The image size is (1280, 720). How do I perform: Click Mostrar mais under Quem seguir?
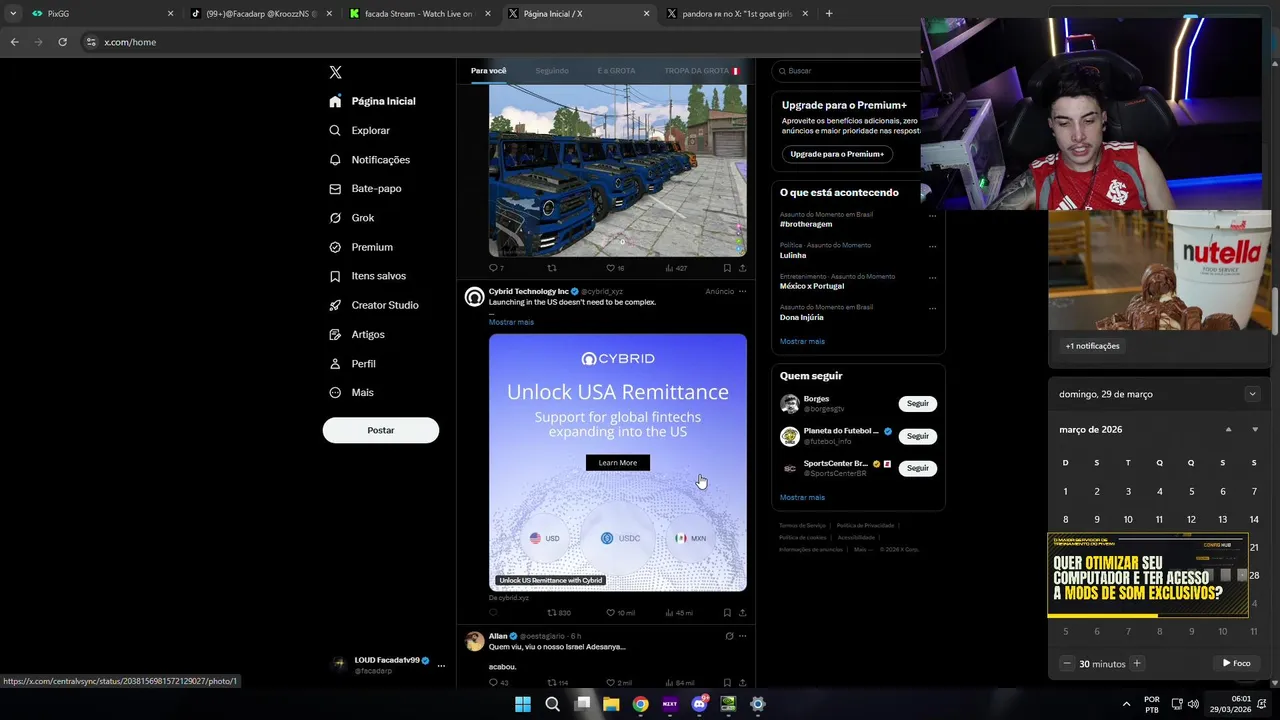pyautogui.click(x=802, y=497)
